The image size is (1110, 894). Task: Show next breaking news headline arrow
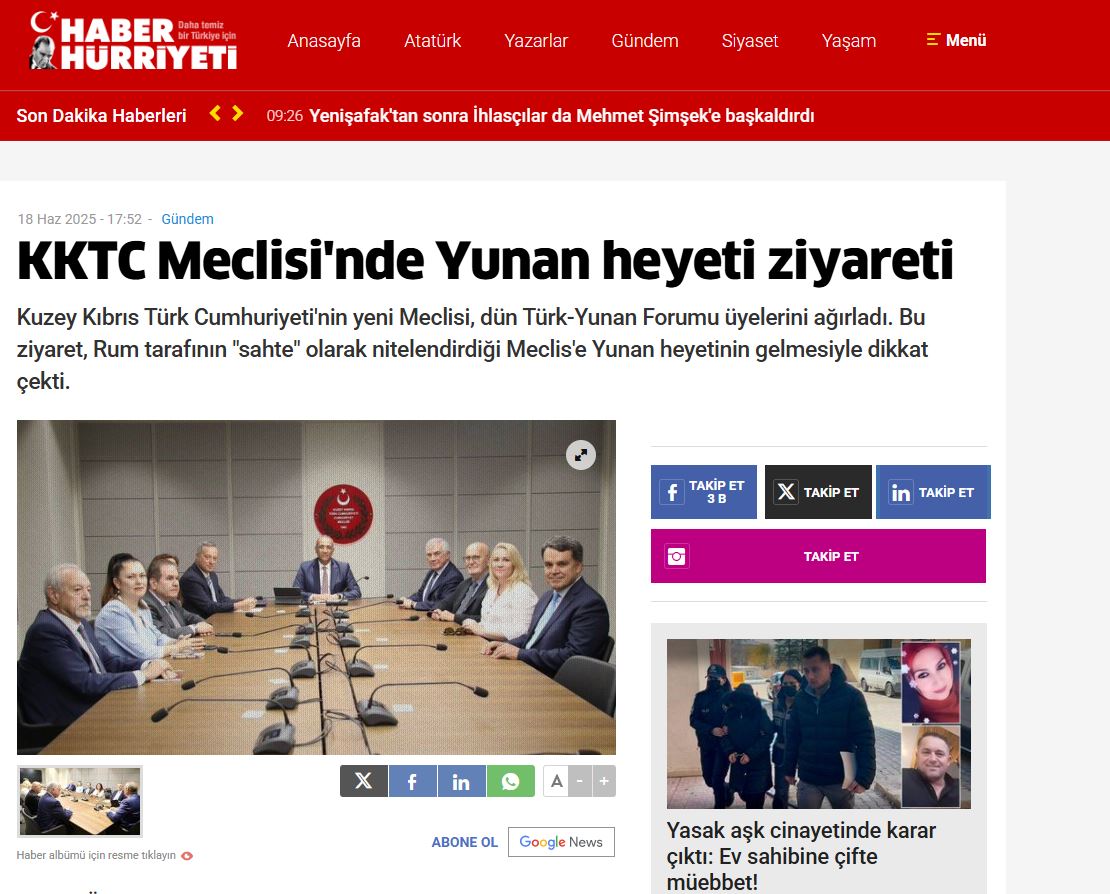coord(238,113)
